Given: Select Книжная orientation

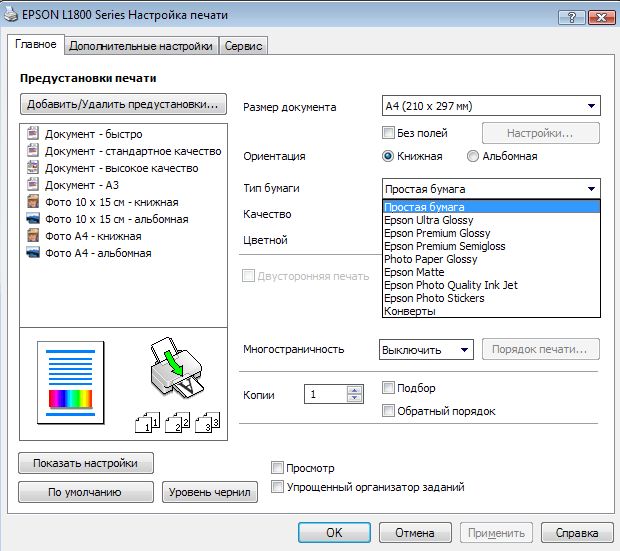Looking at the screenshot, I should tap(388, 156).
